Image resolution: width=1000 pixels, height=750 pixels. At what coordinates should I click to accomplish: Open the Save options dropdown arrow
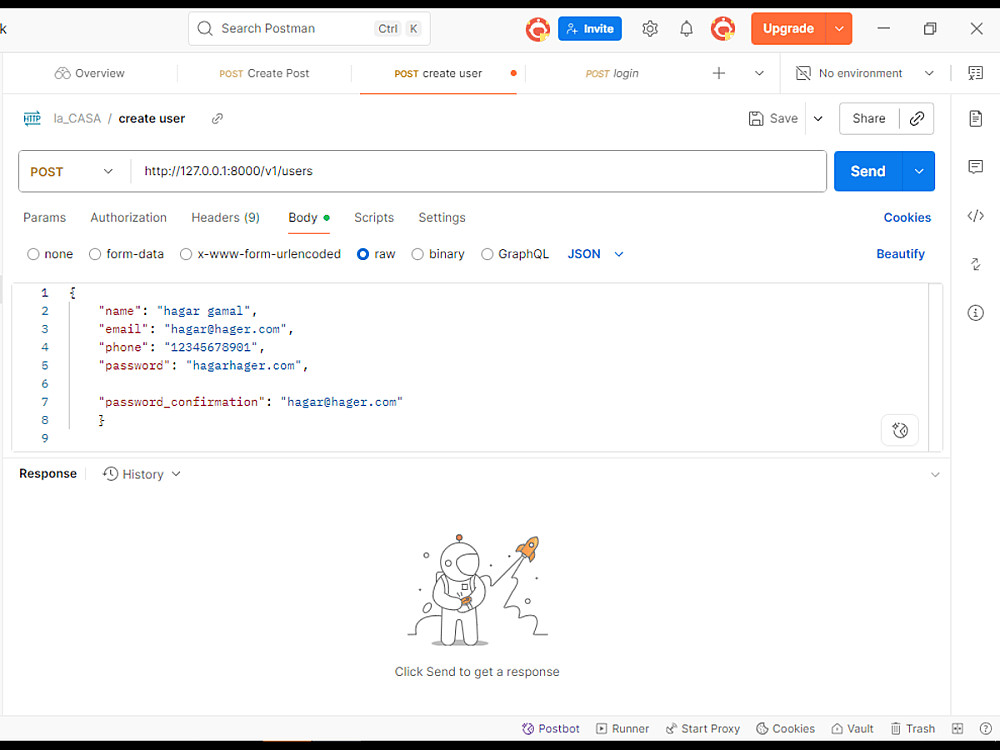pos(818,119)
